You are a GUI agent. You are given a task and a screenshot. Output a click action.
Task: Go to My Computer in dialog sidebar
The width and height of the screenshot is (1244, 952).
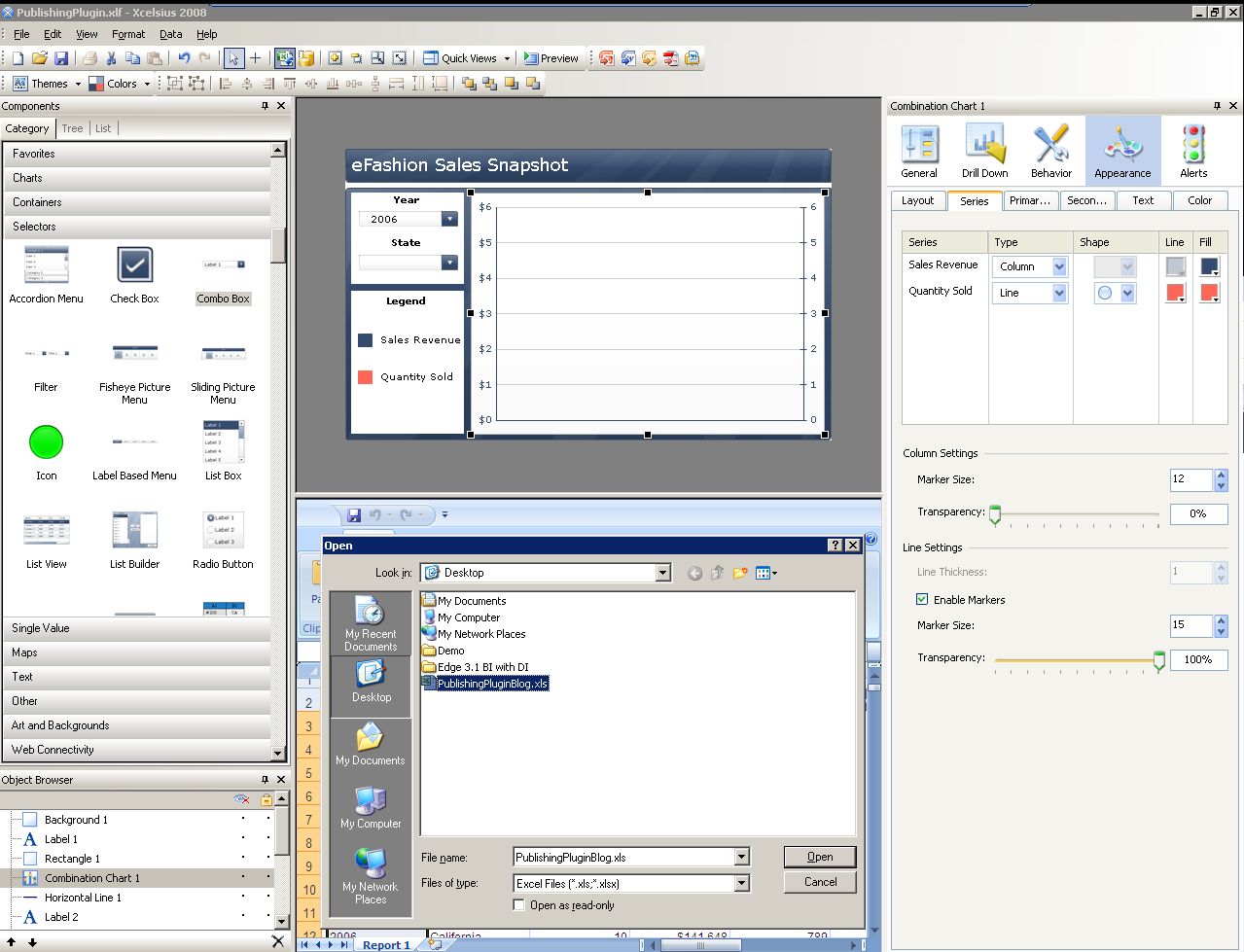pyautogui.click(x=371, y=806)
